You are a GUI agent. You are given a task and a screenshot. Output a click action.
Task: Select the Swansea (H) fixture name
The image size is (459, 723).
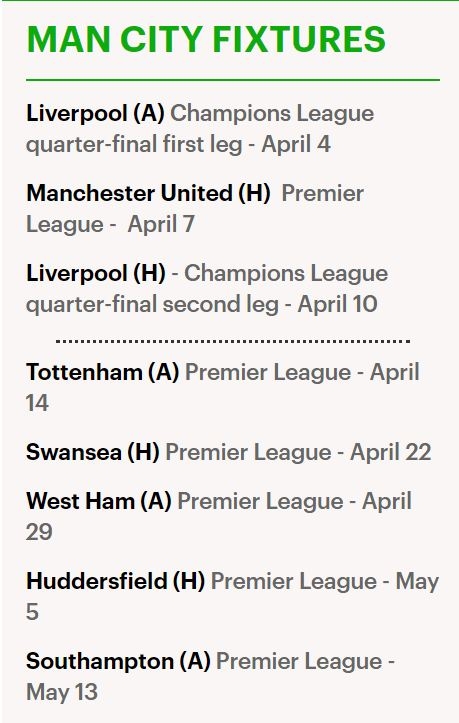tap(93, 452)
